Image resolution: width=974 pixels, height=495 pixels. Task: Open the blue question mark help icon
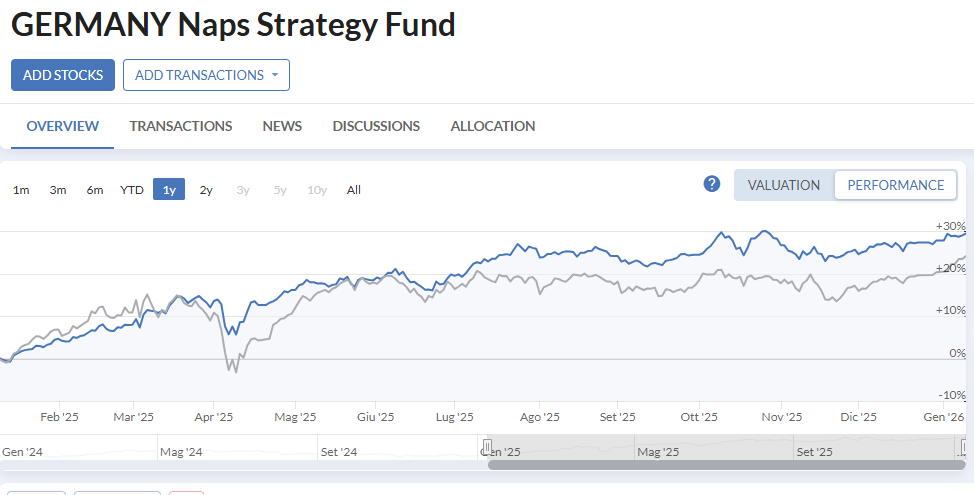coord(712,184)
